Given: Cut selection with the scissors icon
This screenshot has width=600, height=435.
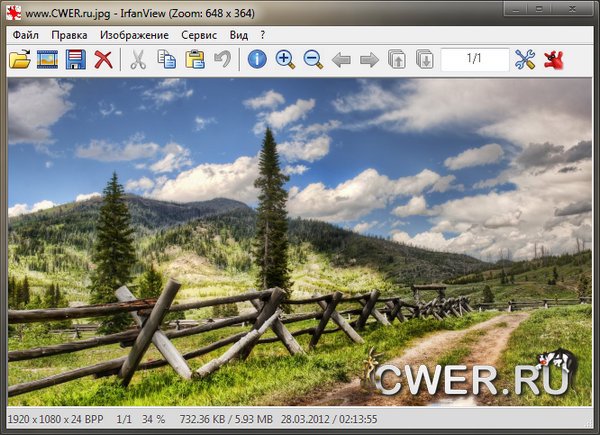Looking at the screenshot, I should pos(138,60).
